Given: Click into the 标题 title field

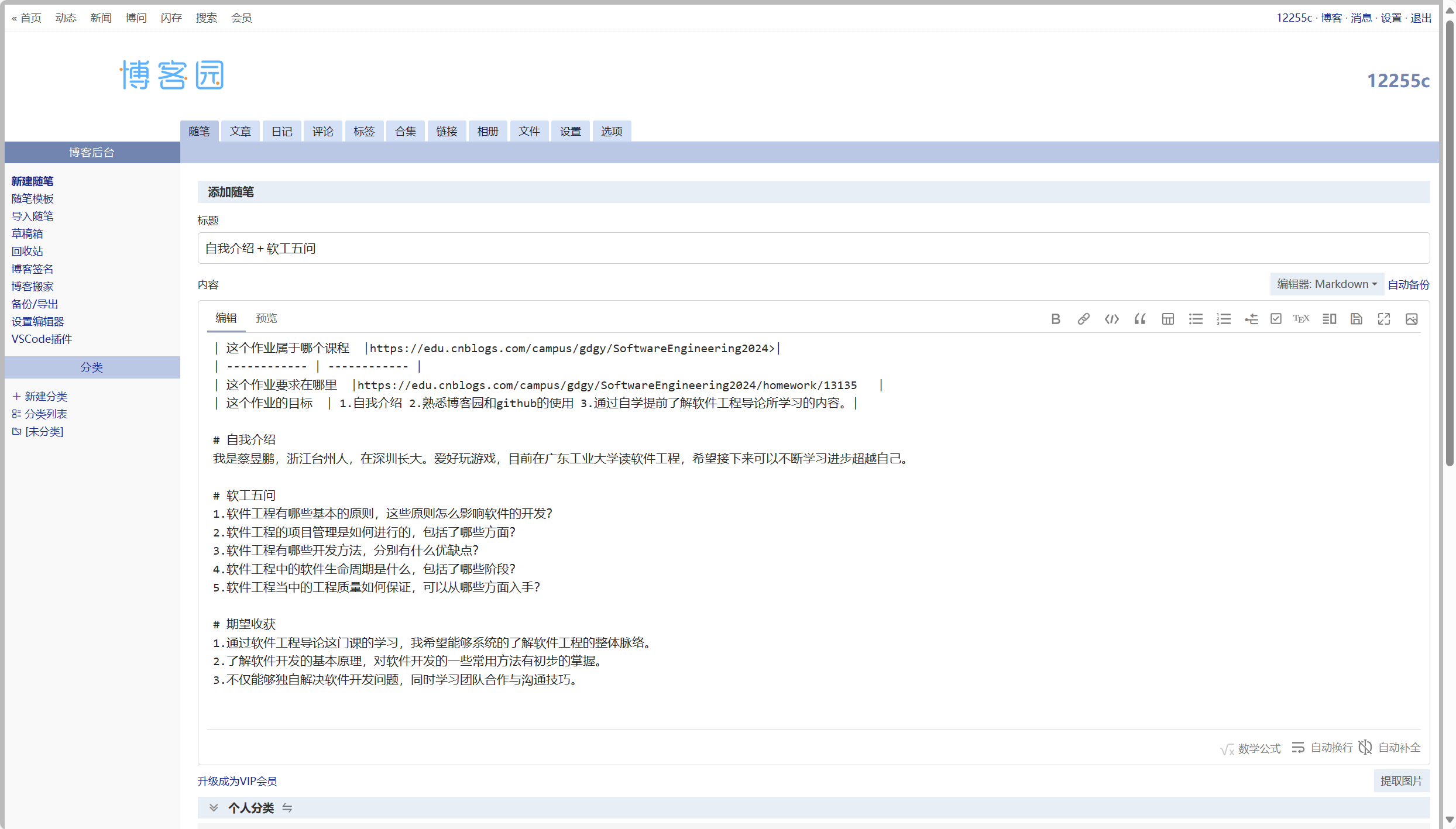Looking at the screenshot, I should tap(813, 249).
